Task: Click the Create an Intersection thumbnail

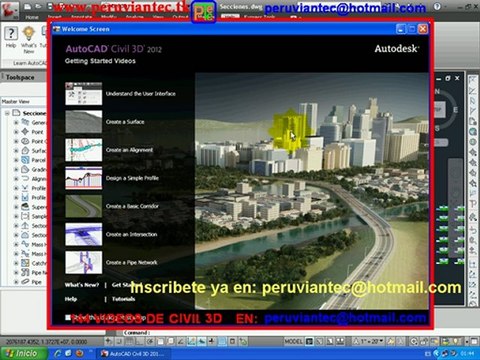Action: pos(84,234)
